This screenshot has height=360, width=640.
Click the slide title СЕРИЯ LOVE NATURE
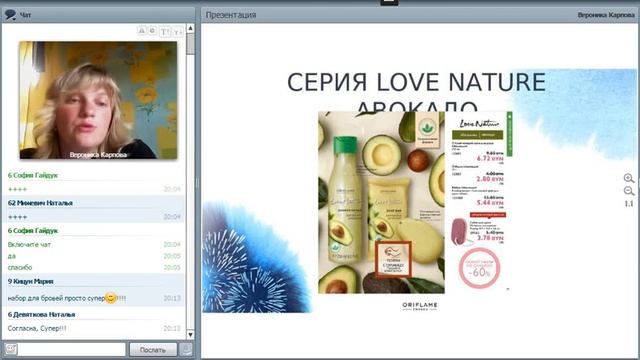(417, 82)
